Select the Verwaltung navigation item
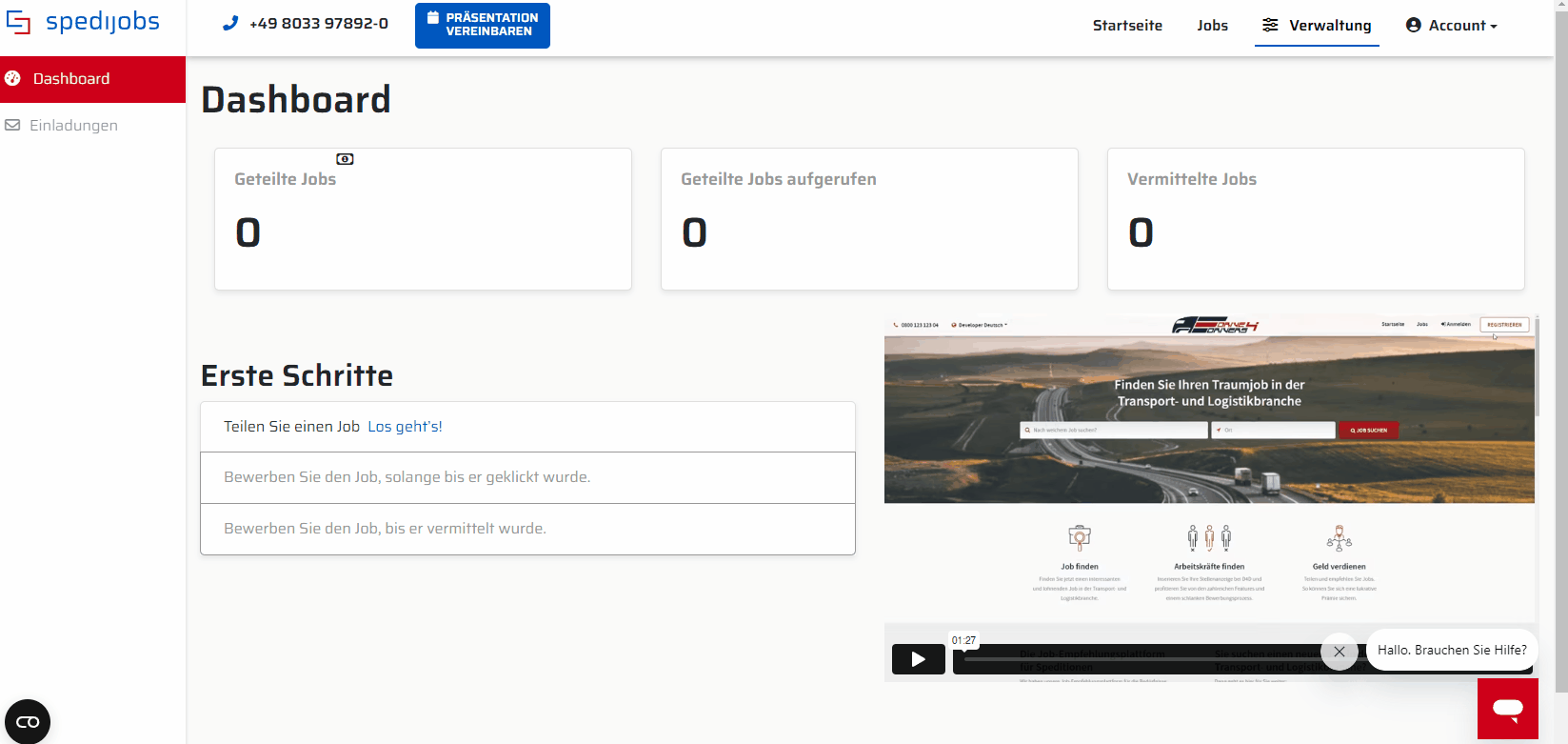This screenshot has width=1568, height=744. [x=1317, y=26]
